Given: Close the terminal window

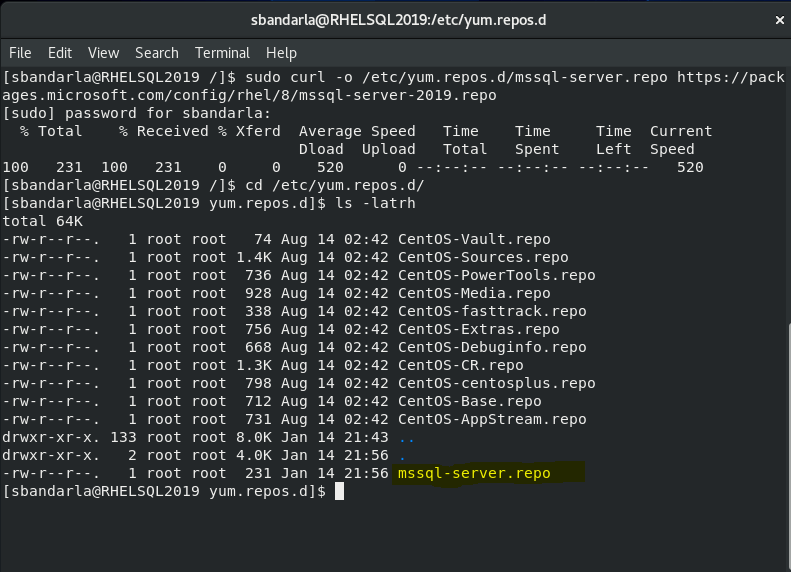Looking at the screenshot, I should (x=778, y=20).
